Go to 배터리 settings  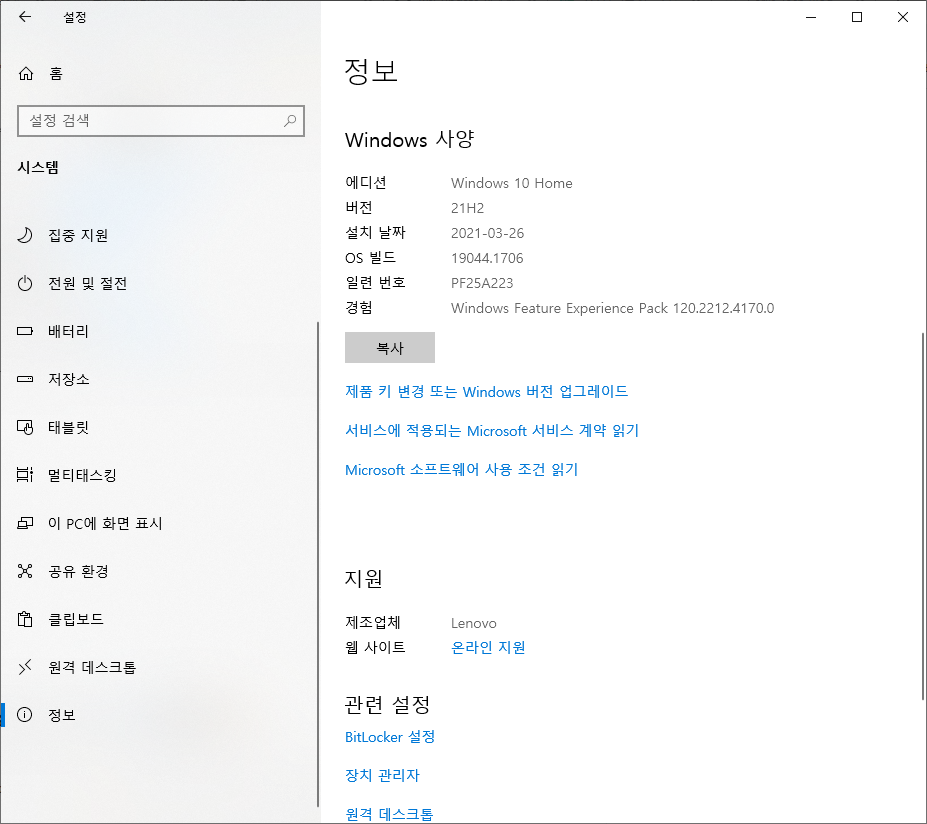[x=158, y=331]
